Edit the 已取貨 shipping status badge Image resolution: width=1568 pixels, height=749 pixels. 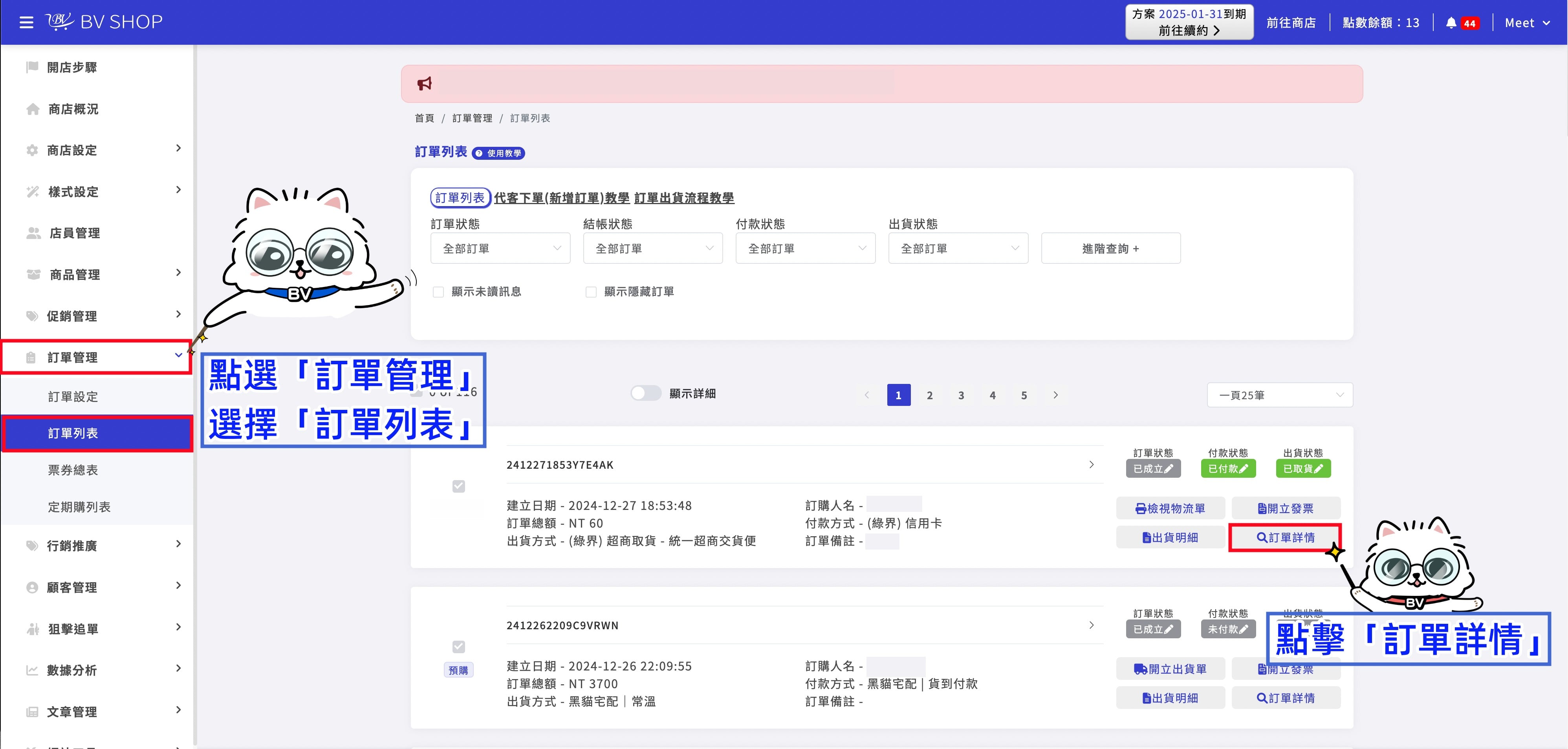(x=1303, y=468)
